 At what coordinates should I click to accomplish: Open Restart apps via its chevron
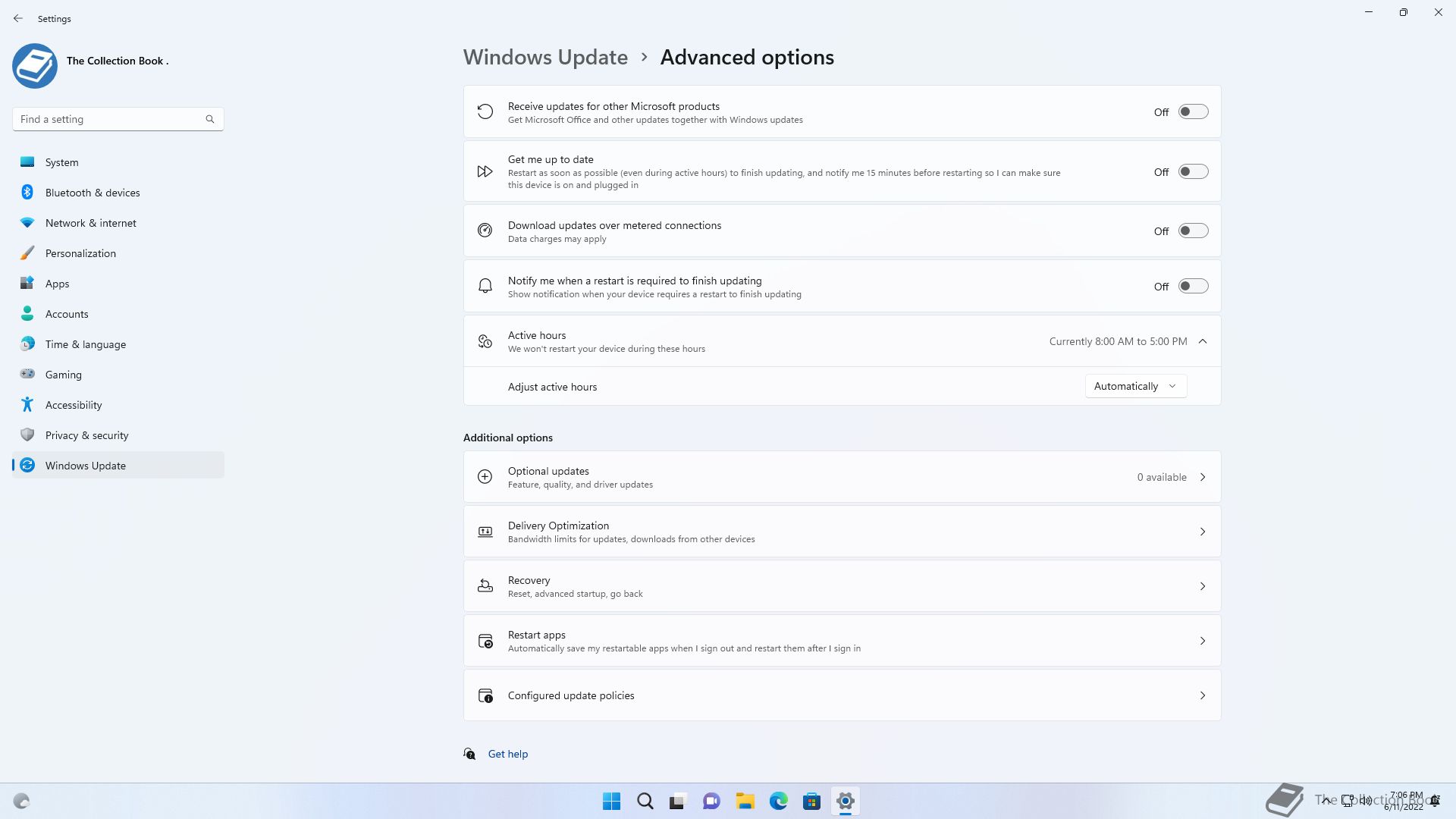[x=1203, y=641]
